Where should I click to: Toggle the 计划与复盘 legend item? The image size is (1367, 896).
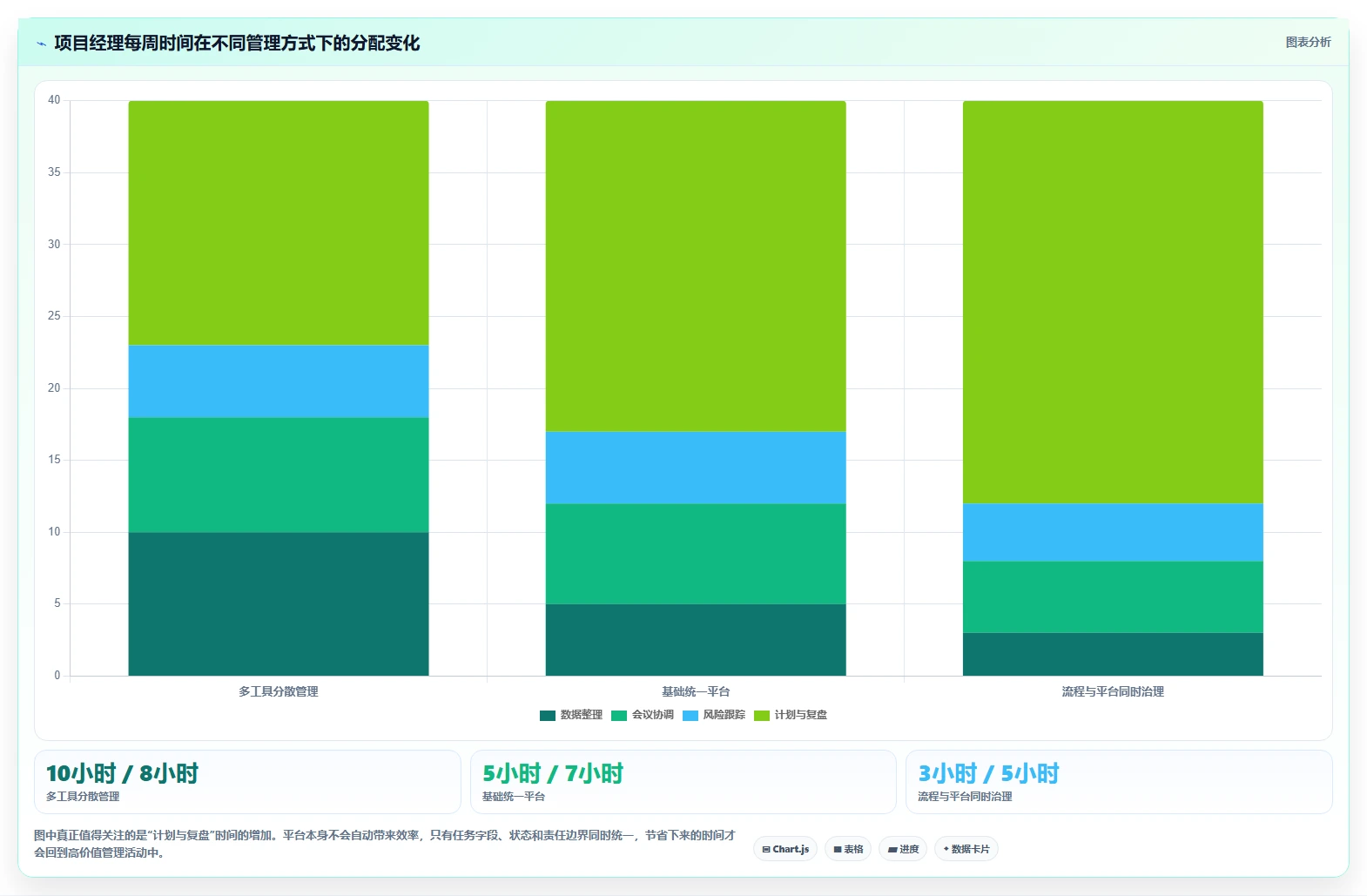point(791,715)
